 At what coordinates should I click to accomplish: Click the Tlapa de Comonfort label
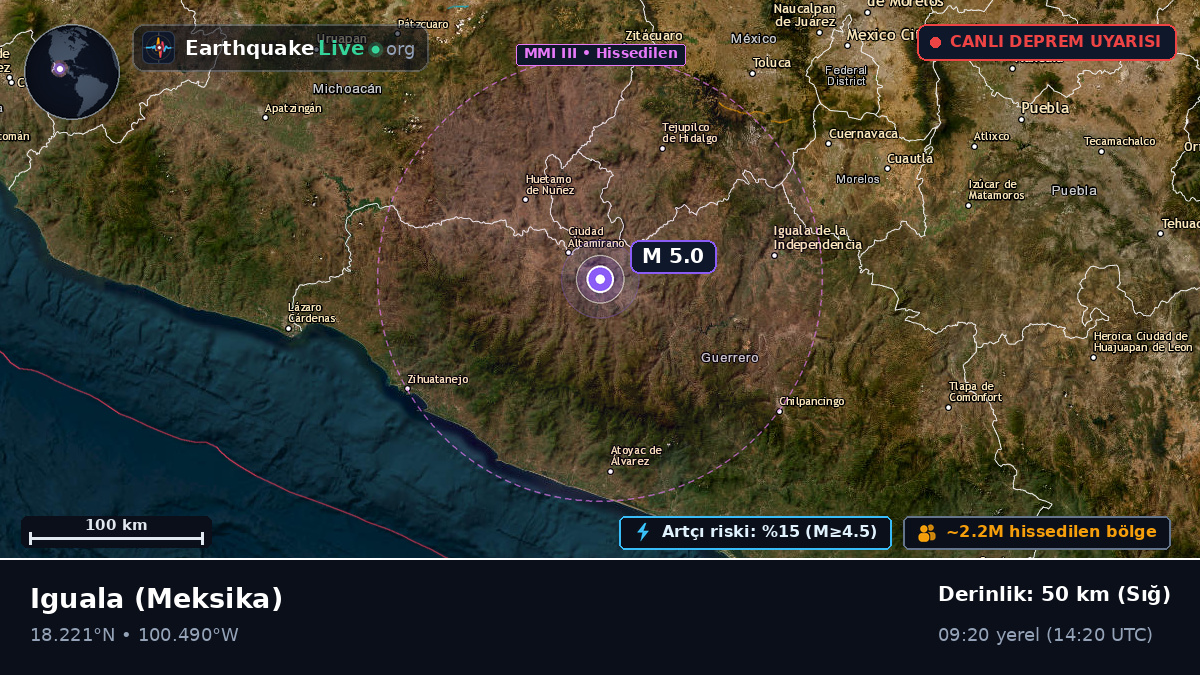(975, 391)
